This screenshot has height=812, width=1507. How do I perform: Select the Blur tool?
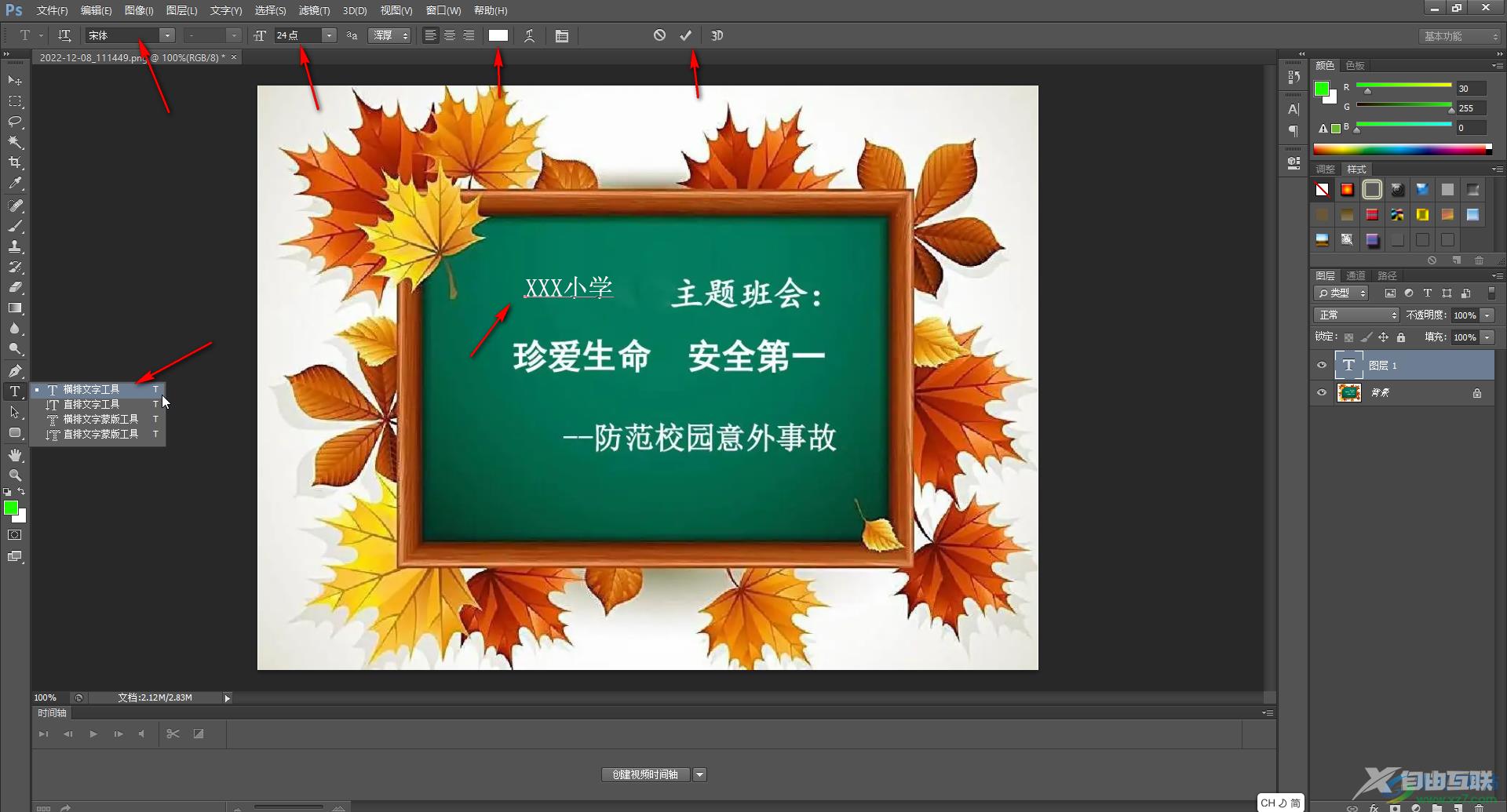point(15,329)
